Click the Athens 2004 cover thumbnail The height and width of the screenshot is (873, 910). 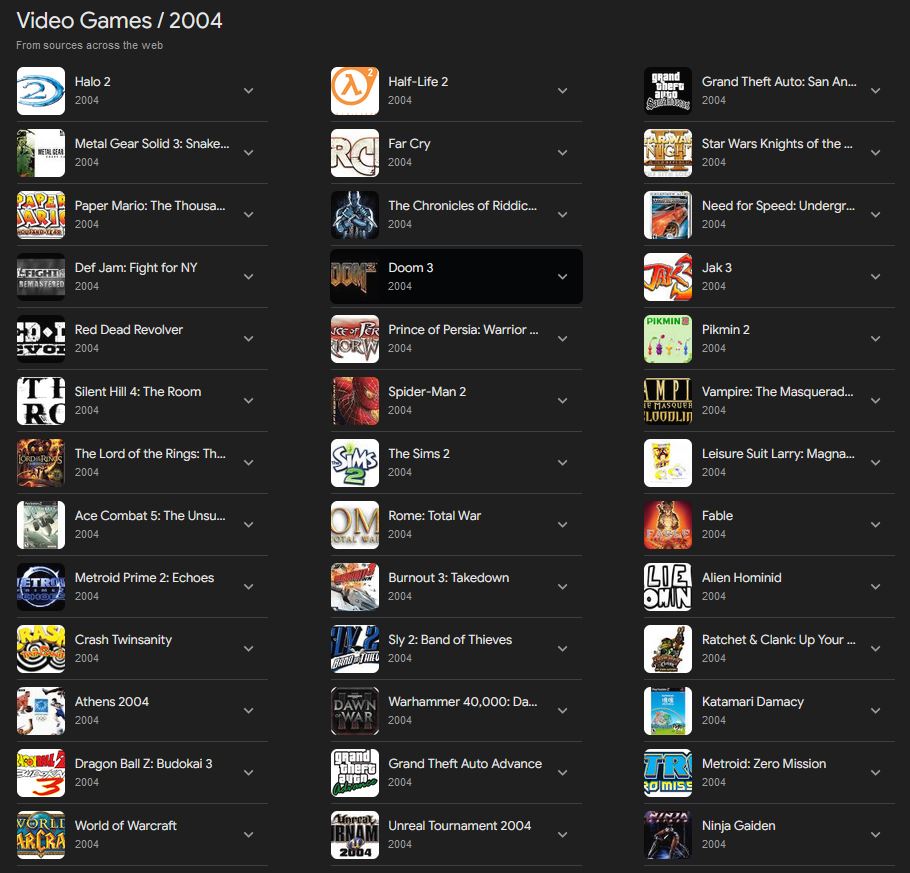(41, 712)
